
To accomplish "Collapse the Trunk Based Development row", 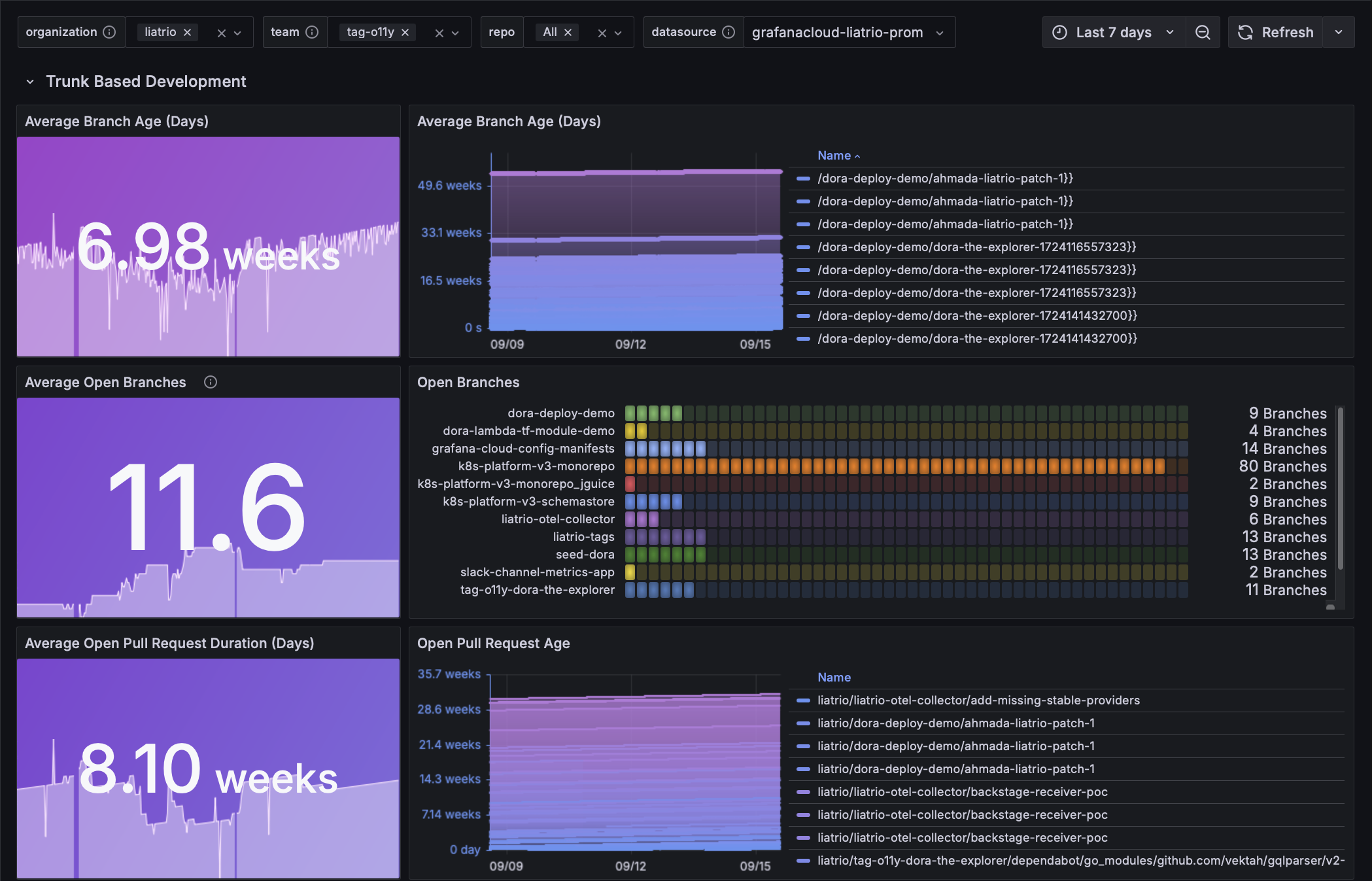I will pyautogui.click(x=30, y=82).
